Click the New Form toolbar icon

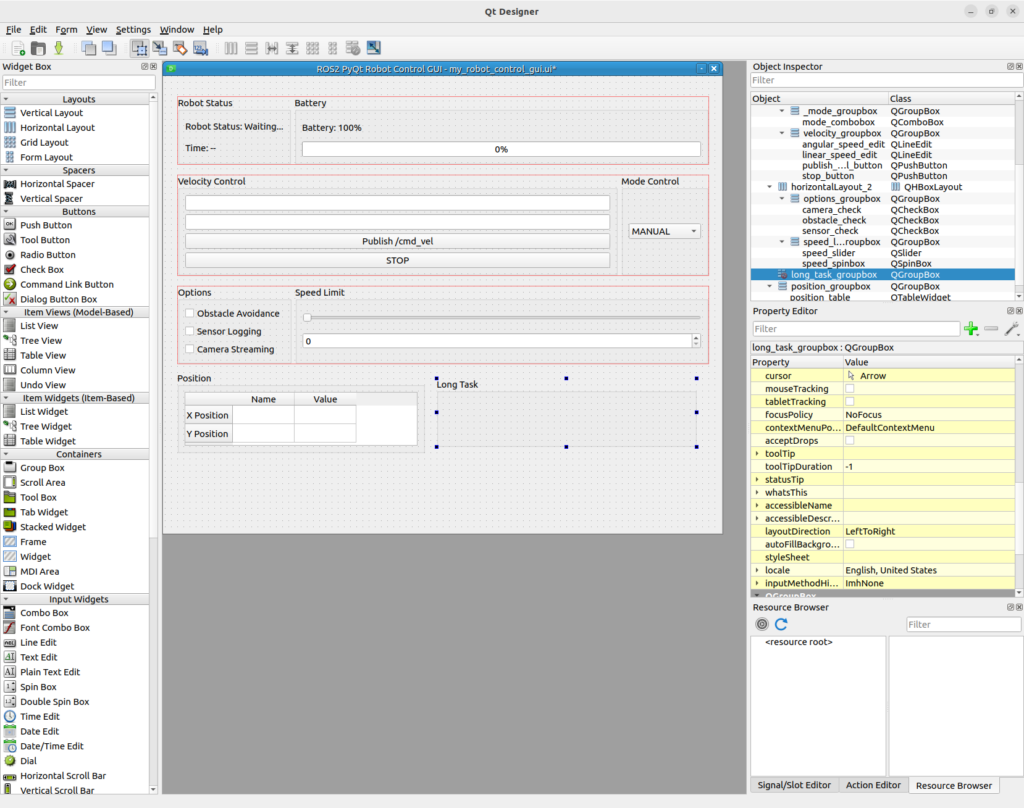18,48
